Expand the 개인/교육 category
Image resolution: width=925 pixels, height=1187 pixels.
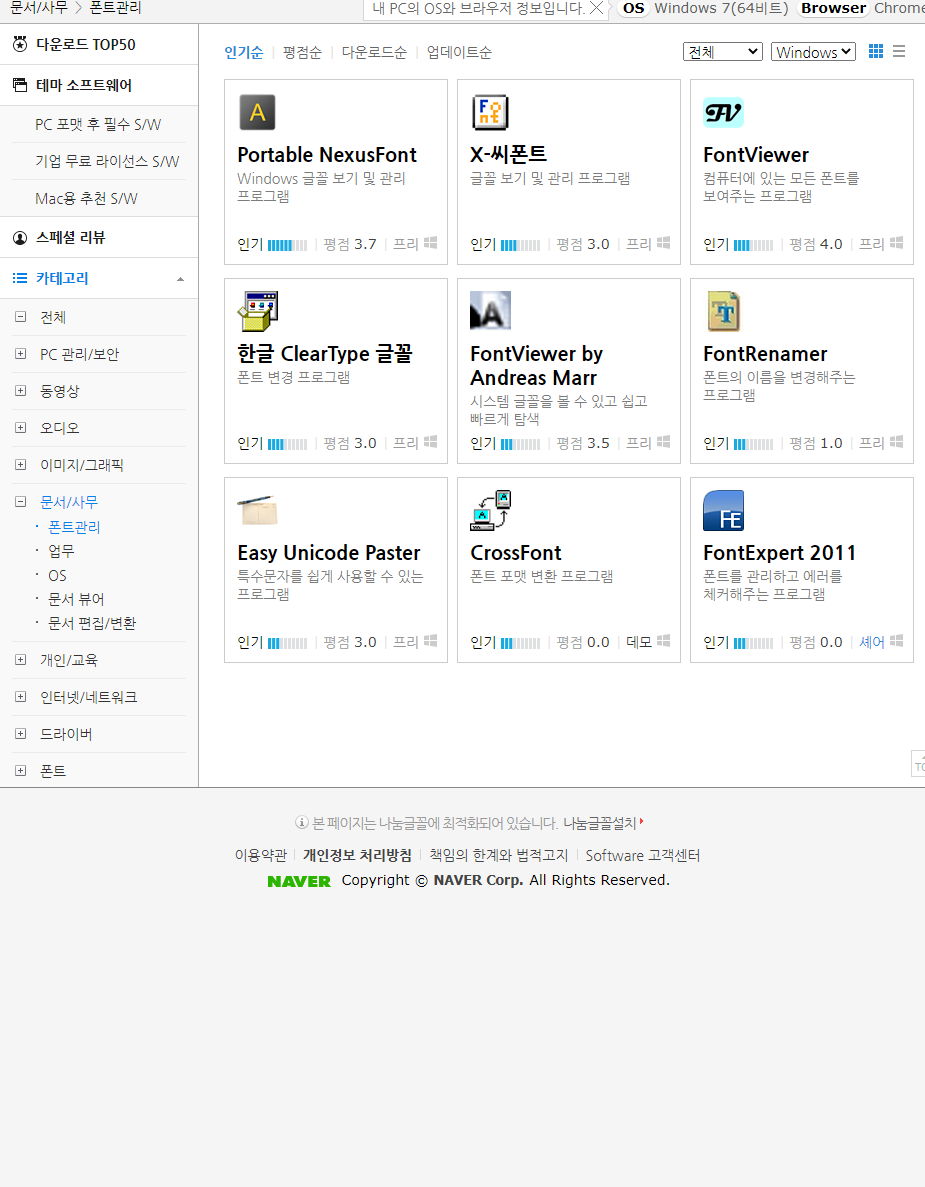tap(20, 660)
